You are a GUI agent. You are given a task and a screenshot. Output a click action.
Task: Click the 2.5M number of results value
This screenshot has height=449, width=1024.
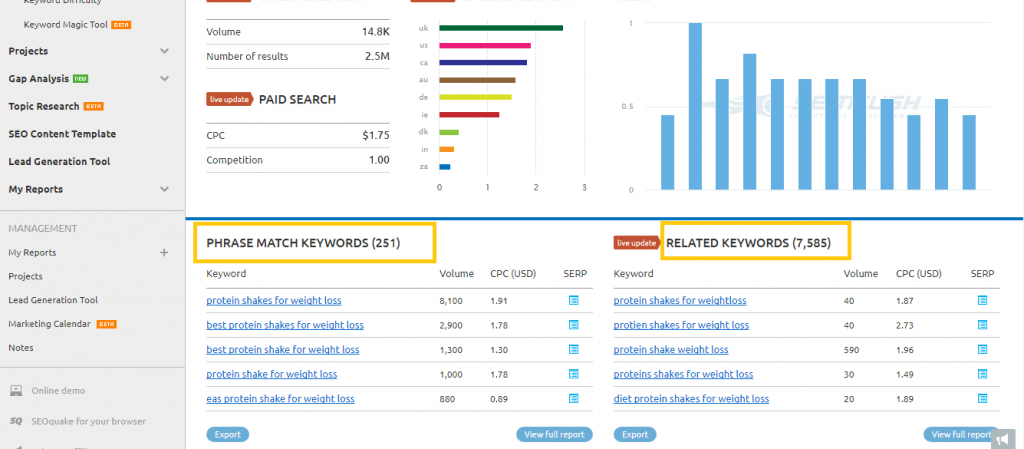(377, 56)
